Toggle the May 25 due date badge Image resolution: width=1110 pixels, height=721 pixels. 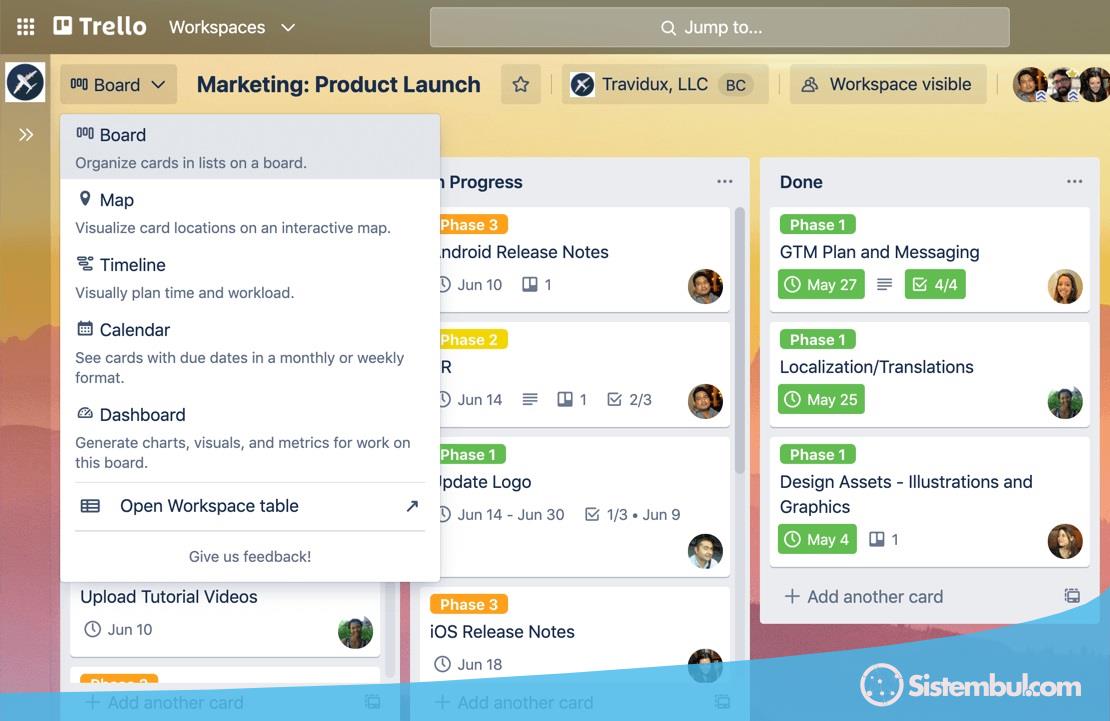[x=821, y=399]
